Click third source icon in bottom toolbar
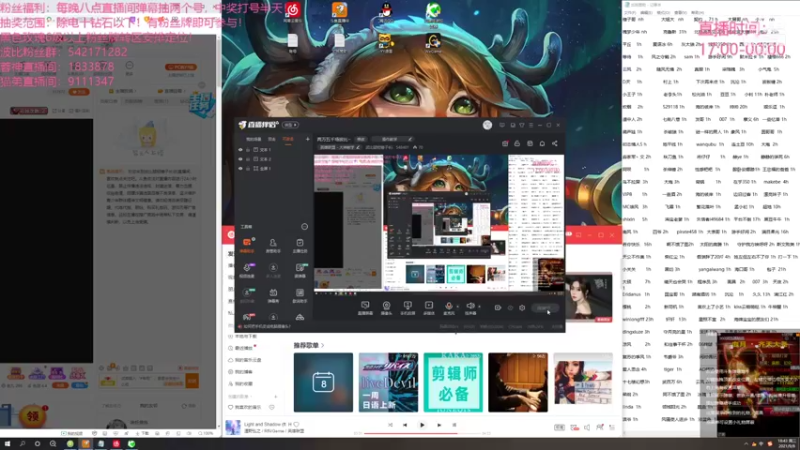The width and height of the screenshot is (800, 450). pyautogui.click(x=407, y=308)
